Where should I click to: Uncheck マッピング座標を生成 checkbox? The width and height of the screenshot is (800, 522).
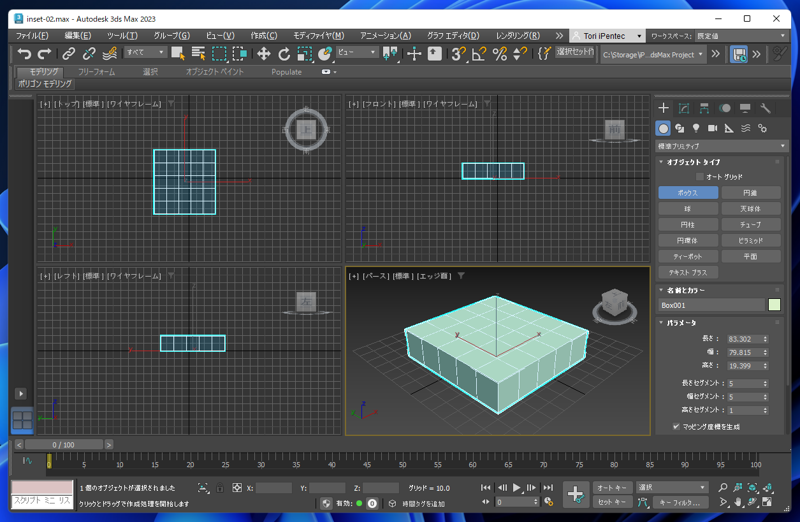(676, 427)
